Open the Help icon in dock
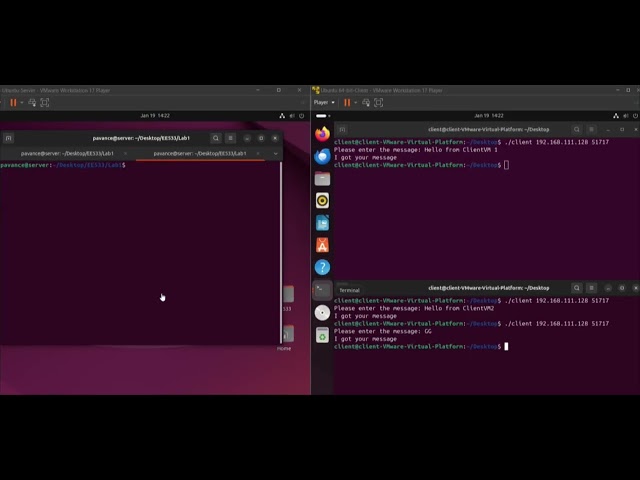 click(322, 267)
